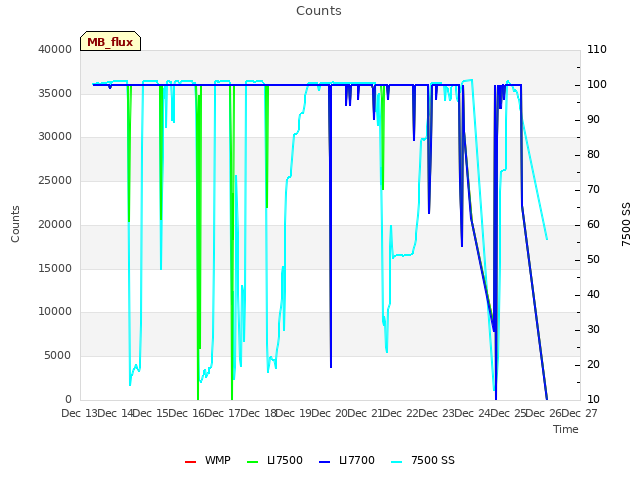
Task: Click the red WMP legend swatch
Action: pyautogui.click(x=191, y=462)
